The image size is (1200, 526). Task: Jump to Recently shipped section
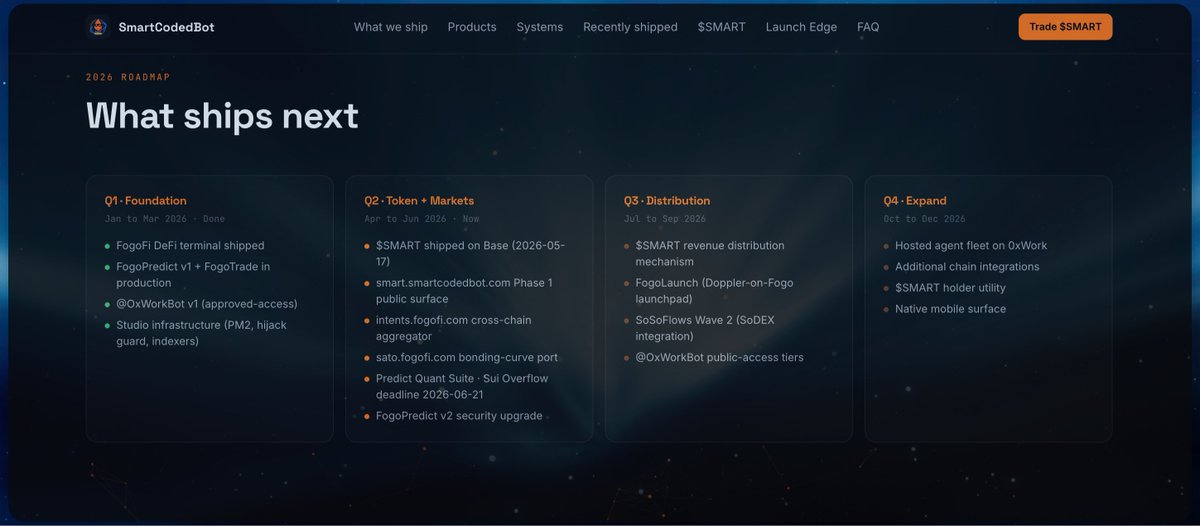630,27
